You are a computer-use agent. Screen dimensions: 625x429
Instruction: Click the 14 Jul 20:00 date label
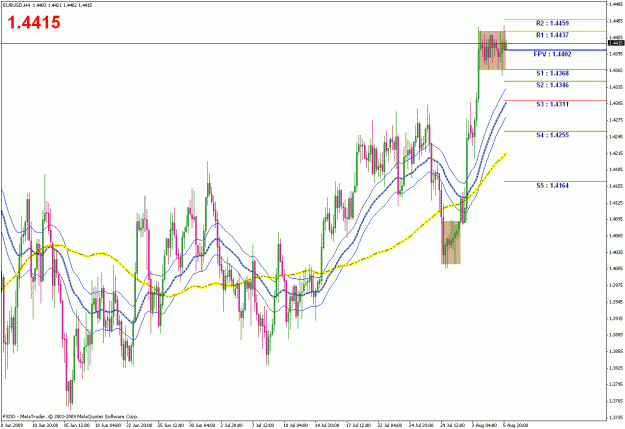[327, 425]
